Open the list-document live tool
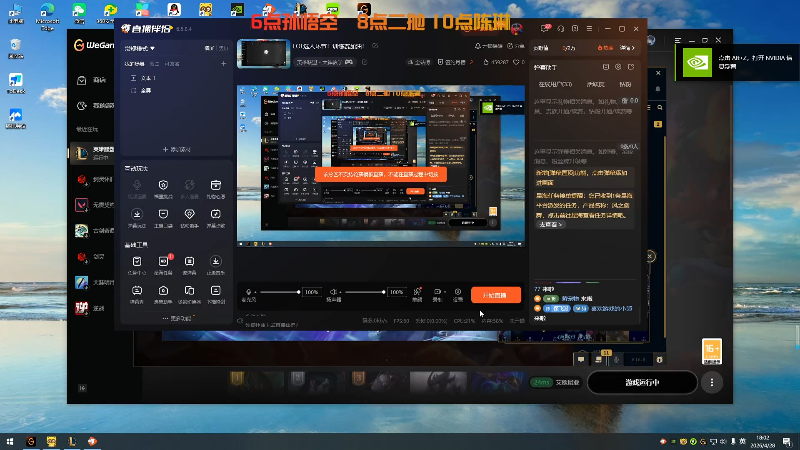 [216, 293]
